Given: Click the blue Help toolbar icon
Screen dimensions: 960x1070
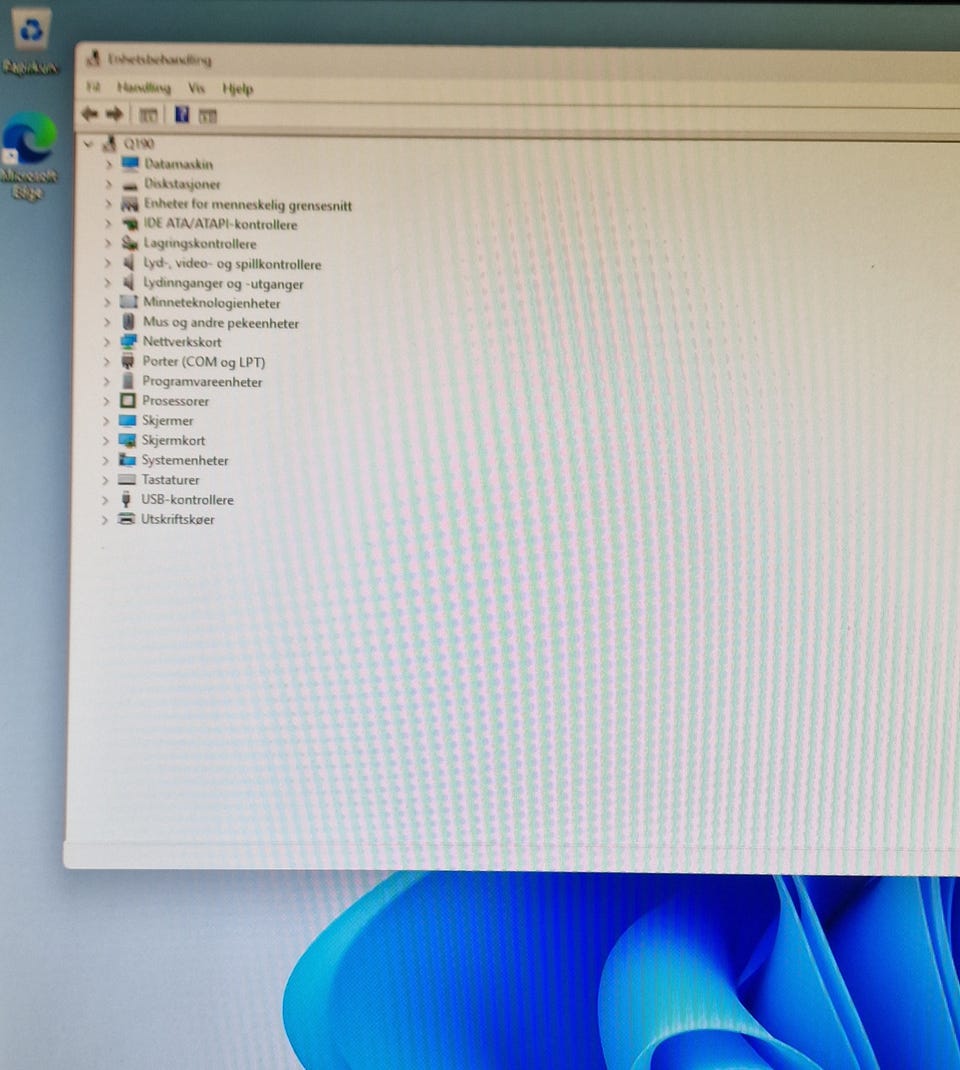Looking at the screenshot, I should [181, 114].
